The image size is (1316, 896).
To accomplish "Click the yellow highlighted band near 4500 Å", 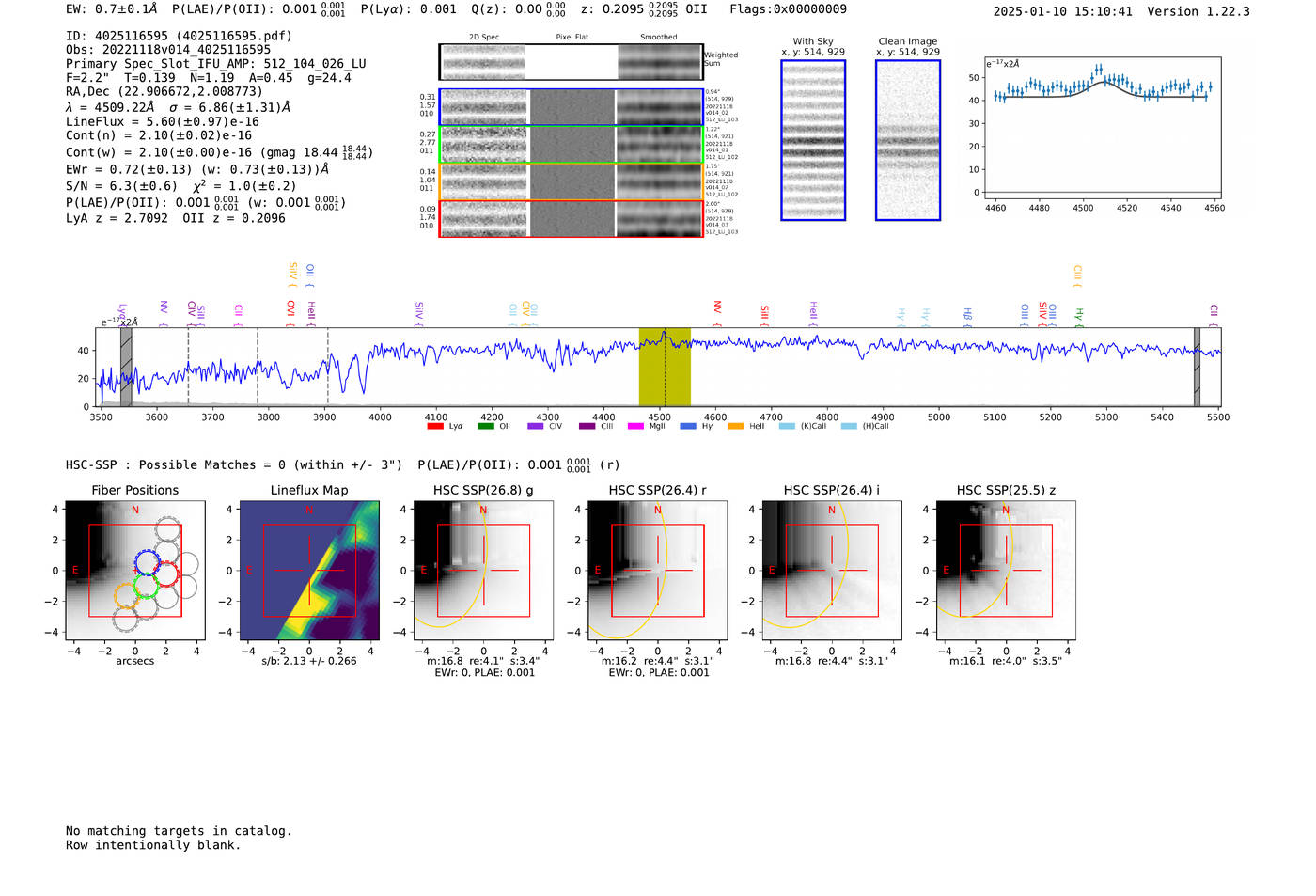I will coord(665,367).
